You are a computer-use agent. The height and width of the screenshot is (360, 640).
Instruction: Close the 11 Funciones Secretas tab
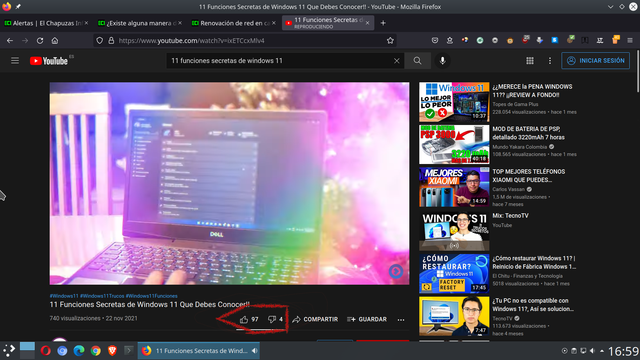[x=367, y=23]
